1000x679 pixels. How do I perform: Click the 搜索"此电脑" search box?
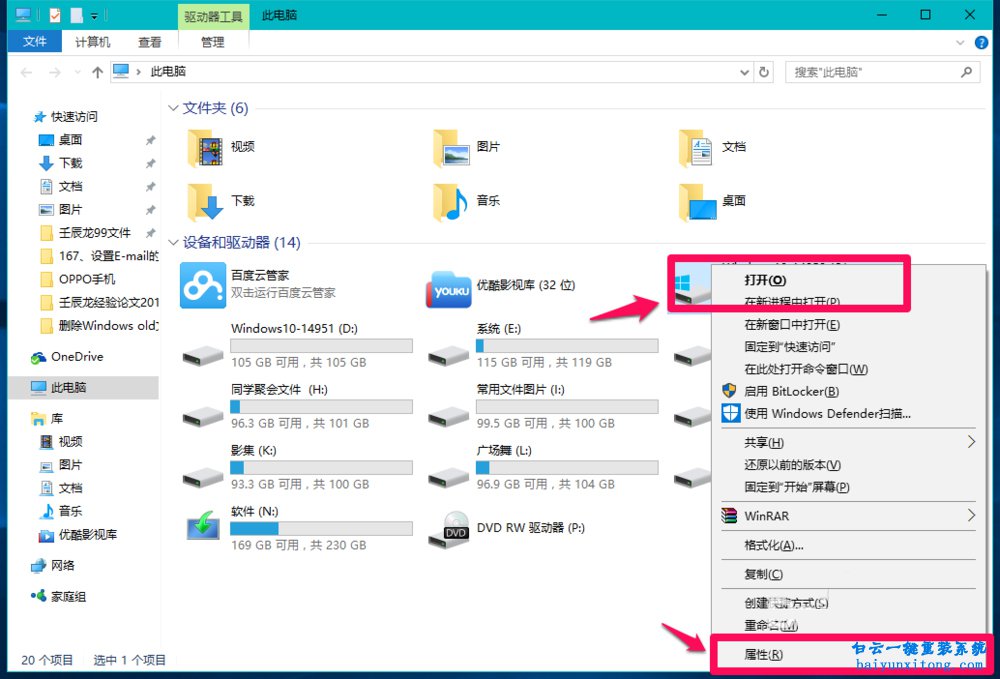click(880, 71)
